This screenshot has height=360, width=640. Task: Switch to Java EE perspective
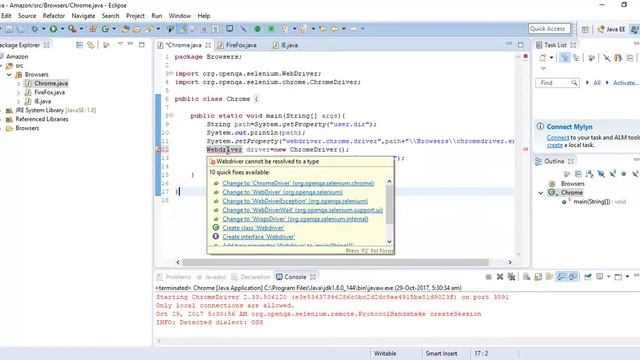pyautogui.click(x=611, y=29)
